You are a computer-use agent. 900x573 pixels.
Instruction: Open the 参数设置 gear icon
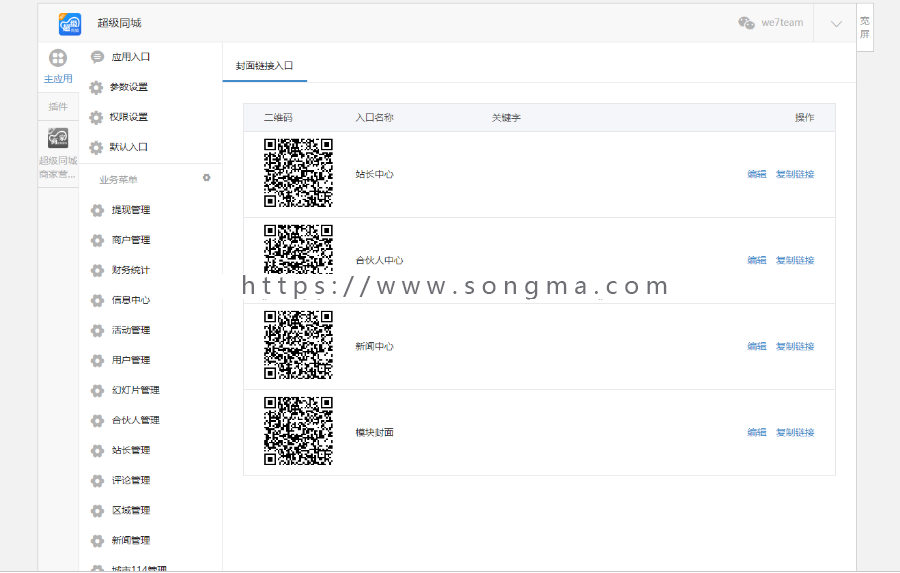tap(96, 87)
